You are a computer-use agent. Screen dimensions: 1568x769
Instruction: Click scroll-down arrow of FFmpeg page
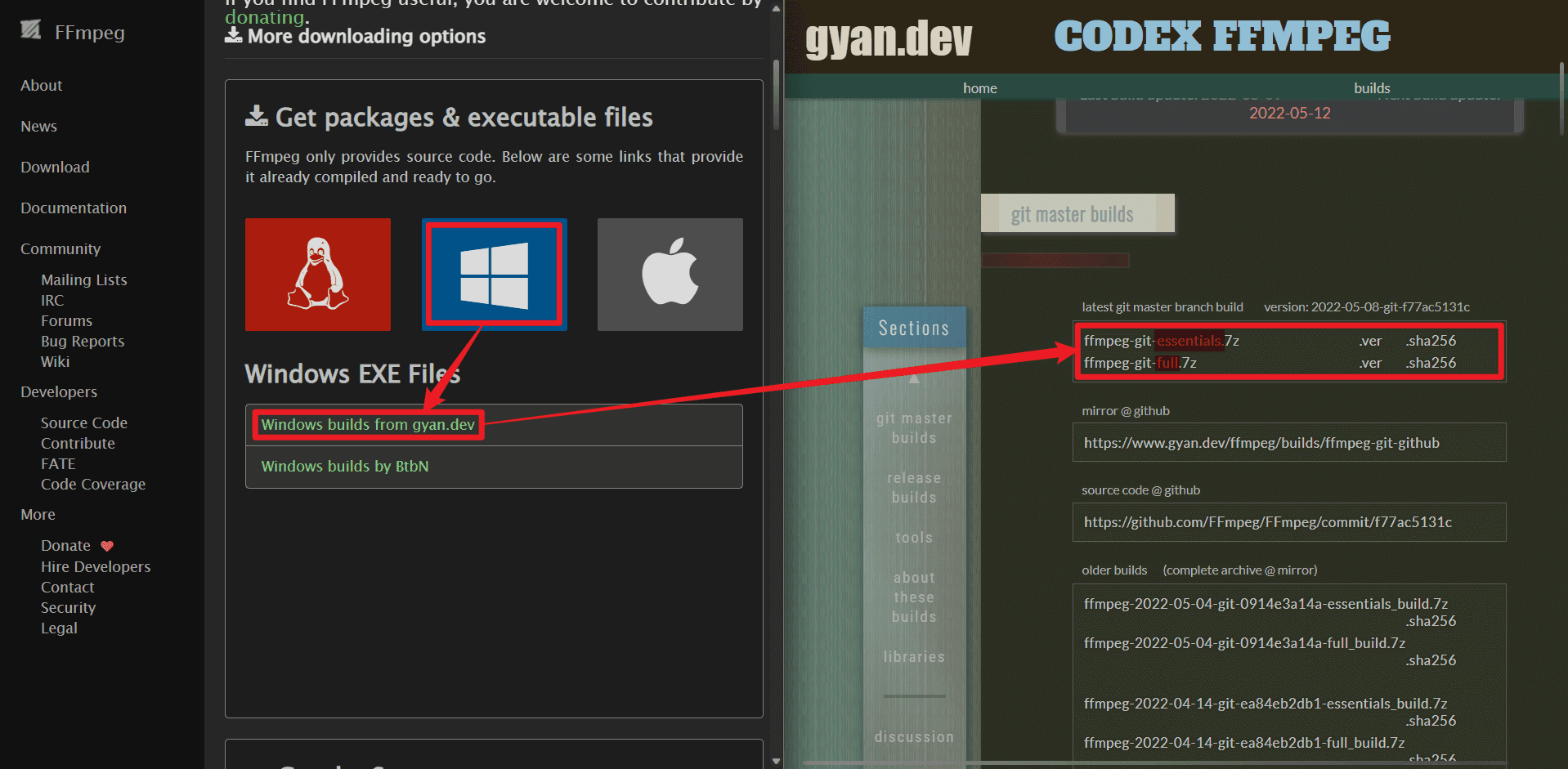click(776, 761)
